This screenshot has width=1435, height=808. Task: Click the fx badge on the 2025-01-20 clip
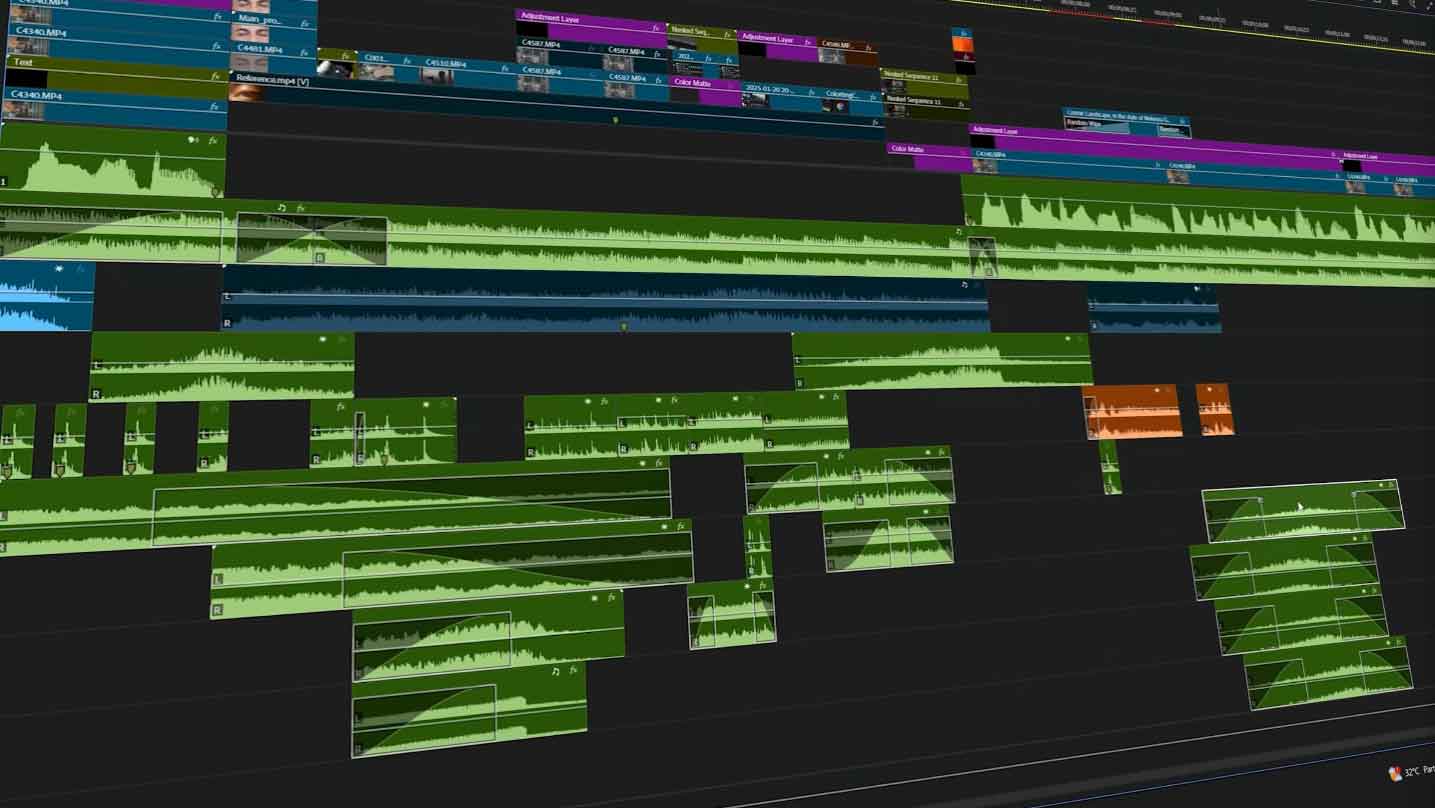click(814, 91)
